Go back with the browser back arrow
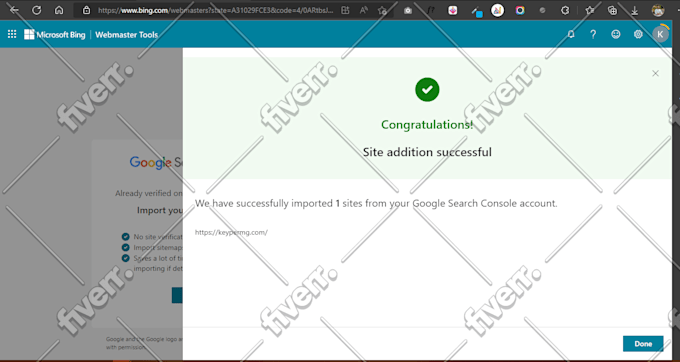Viewport: 680px width, 362px height. coord(14,10)
